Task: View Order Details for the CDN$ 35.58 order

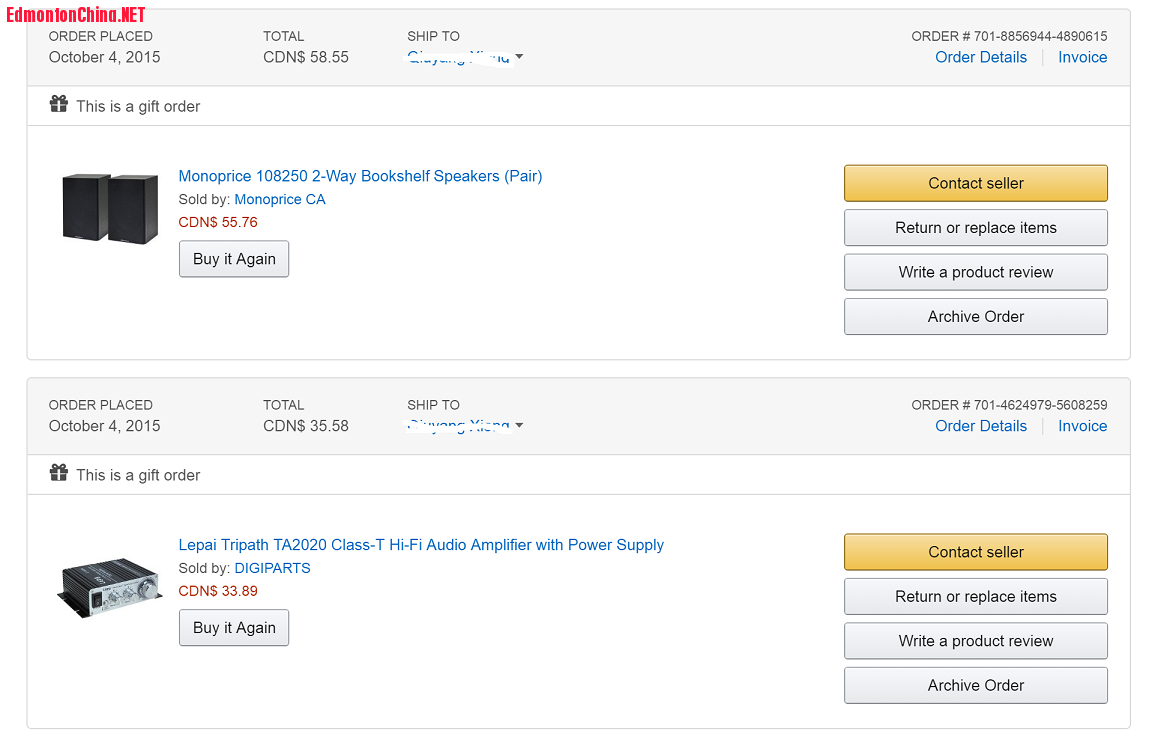Action: (981, 426)
